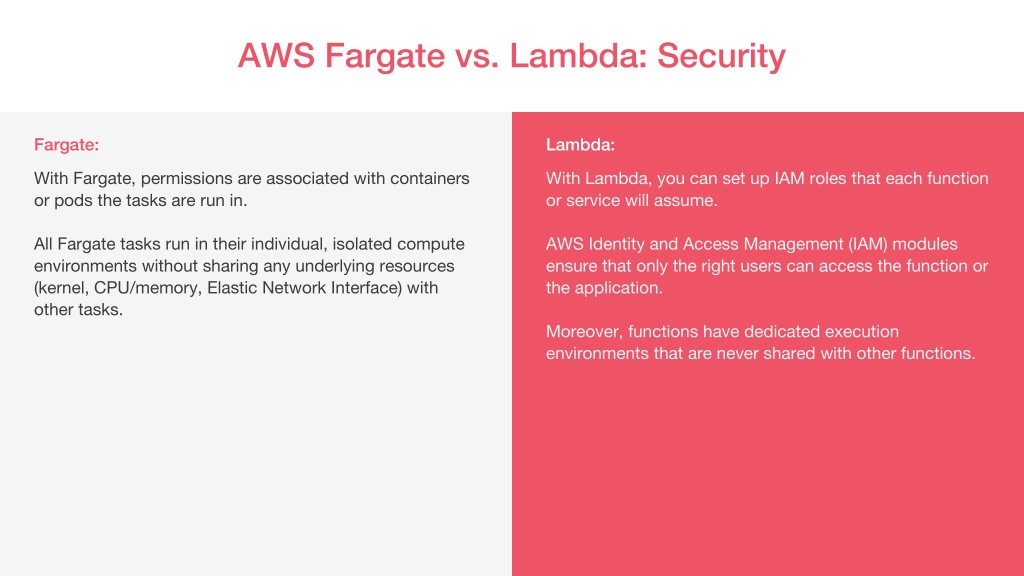This screenshot has width=1024, height=576.
Task: Click the paragraph starting With Fargate, permissions
Action: coord(251,189)
